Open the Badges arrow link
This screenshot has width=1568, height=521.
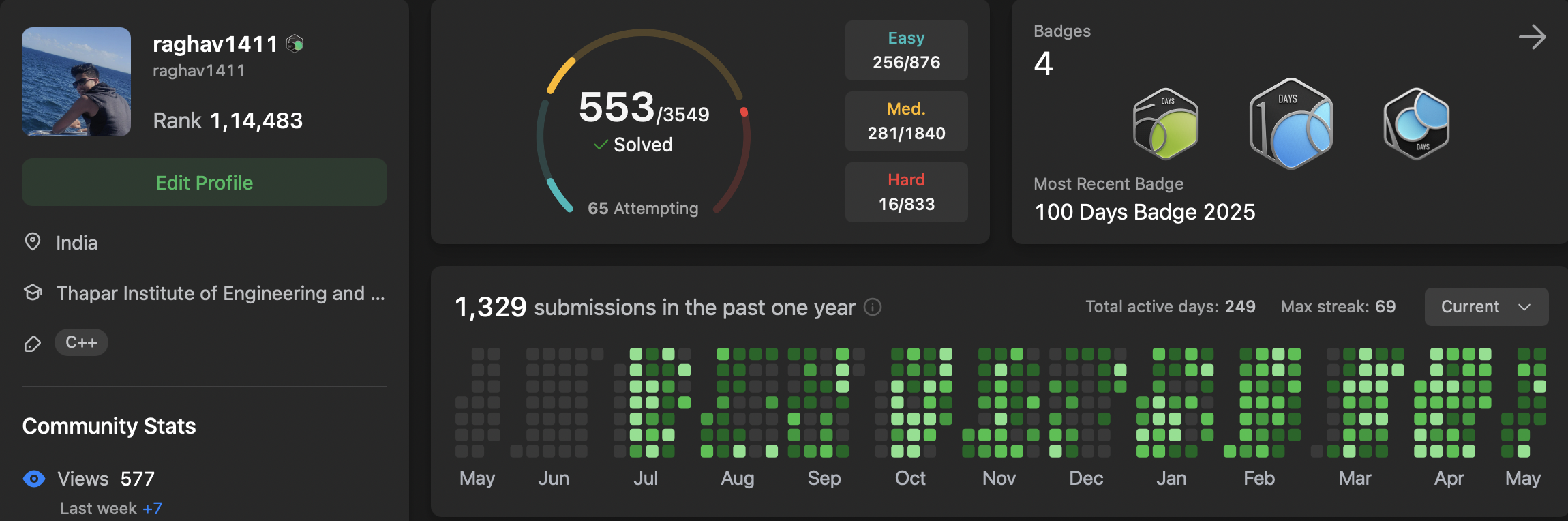point(1532,37)
